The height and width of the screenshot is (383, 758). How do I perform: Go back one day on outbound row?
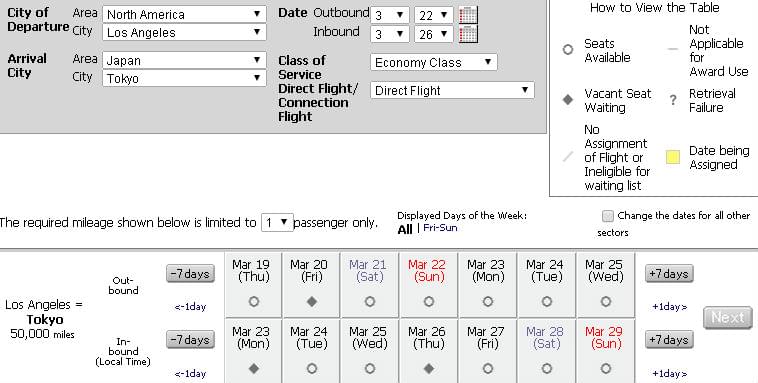coord(190,307)
